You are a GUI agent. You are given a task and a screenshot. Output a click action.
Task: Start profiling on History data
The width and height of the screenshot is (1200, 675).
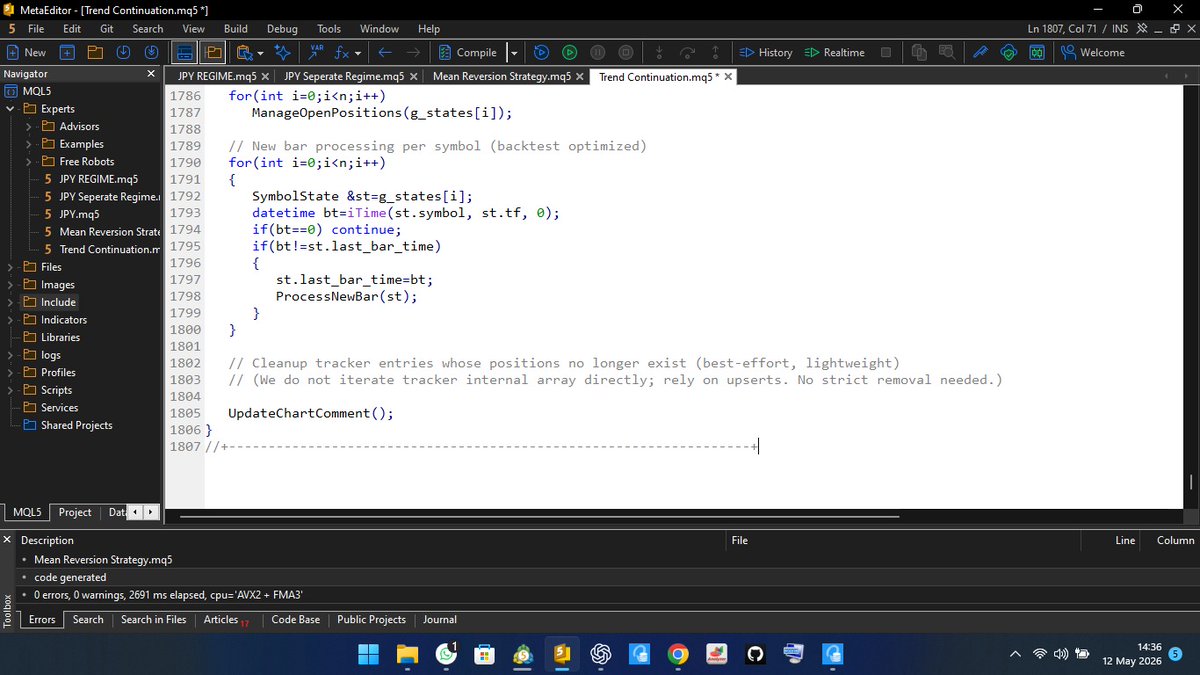coord(766,52)
